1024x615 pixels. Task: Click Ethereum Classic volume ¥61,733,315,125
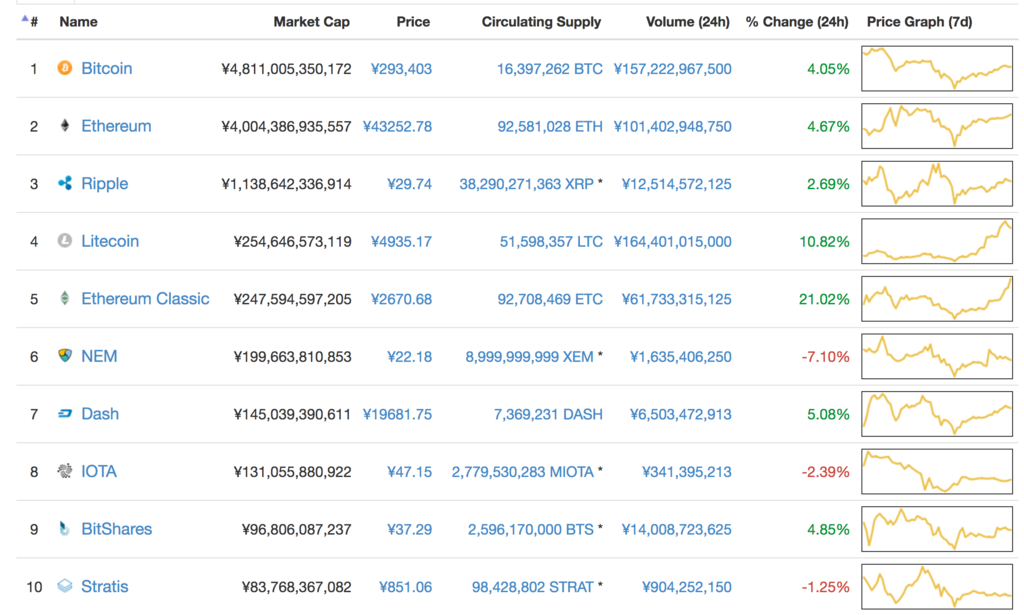677,299
